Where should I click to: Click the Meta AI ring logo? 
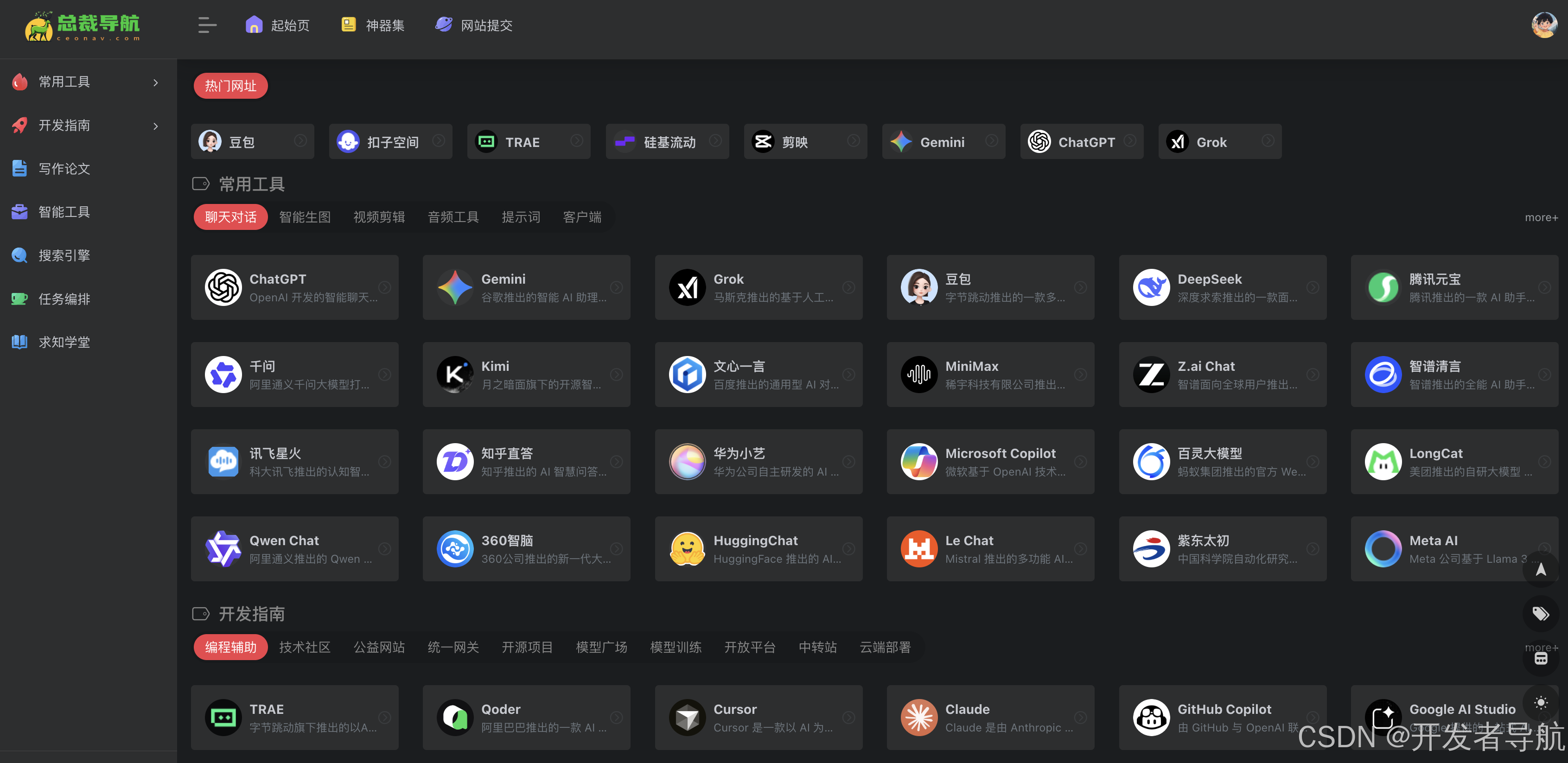pyautogui.click(x=1383, y=548)
